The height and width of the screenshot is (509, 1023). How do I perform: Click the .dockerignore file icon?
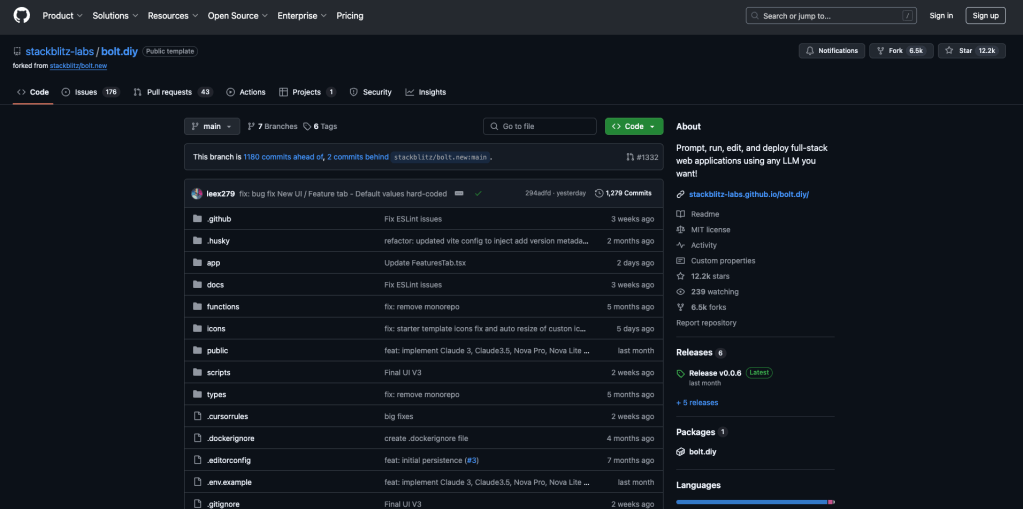198,439
